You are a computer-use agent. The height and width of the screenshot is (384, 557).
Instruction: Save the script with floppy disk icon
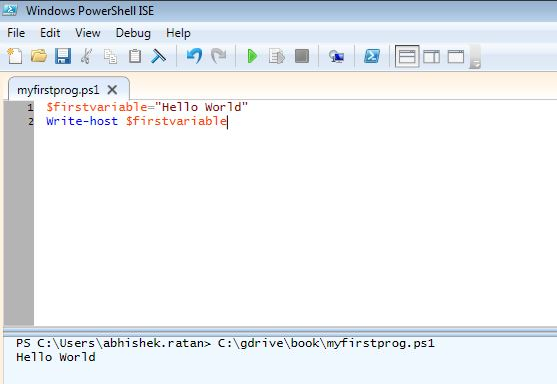63,56
